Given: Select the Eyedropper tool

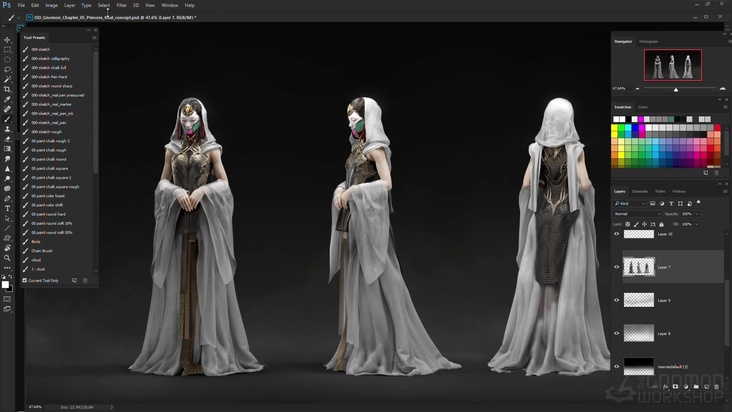Looking at the screenshot, I should pyautogui.click(x=7, y=99).
